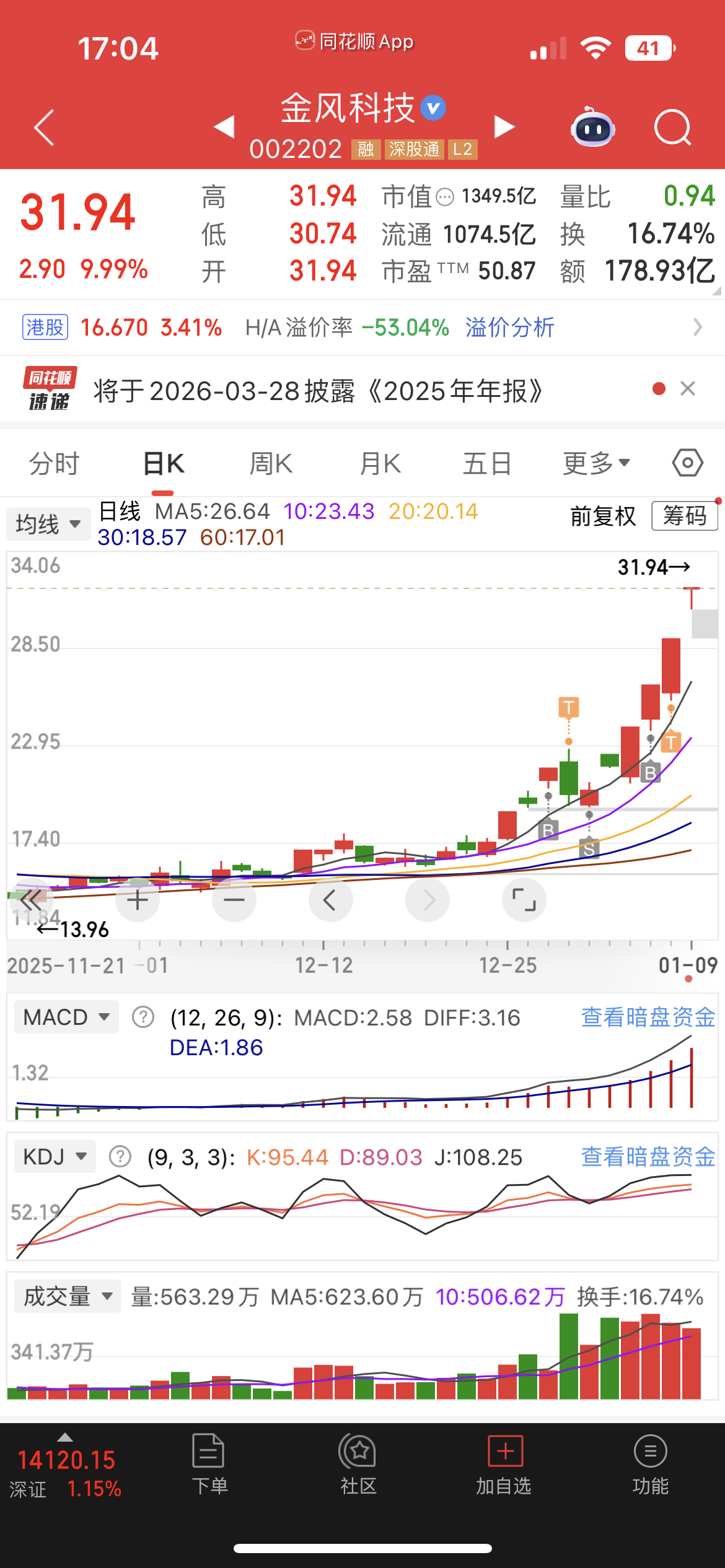Change the MACD indicator dropdown

tap(66, 1017)
